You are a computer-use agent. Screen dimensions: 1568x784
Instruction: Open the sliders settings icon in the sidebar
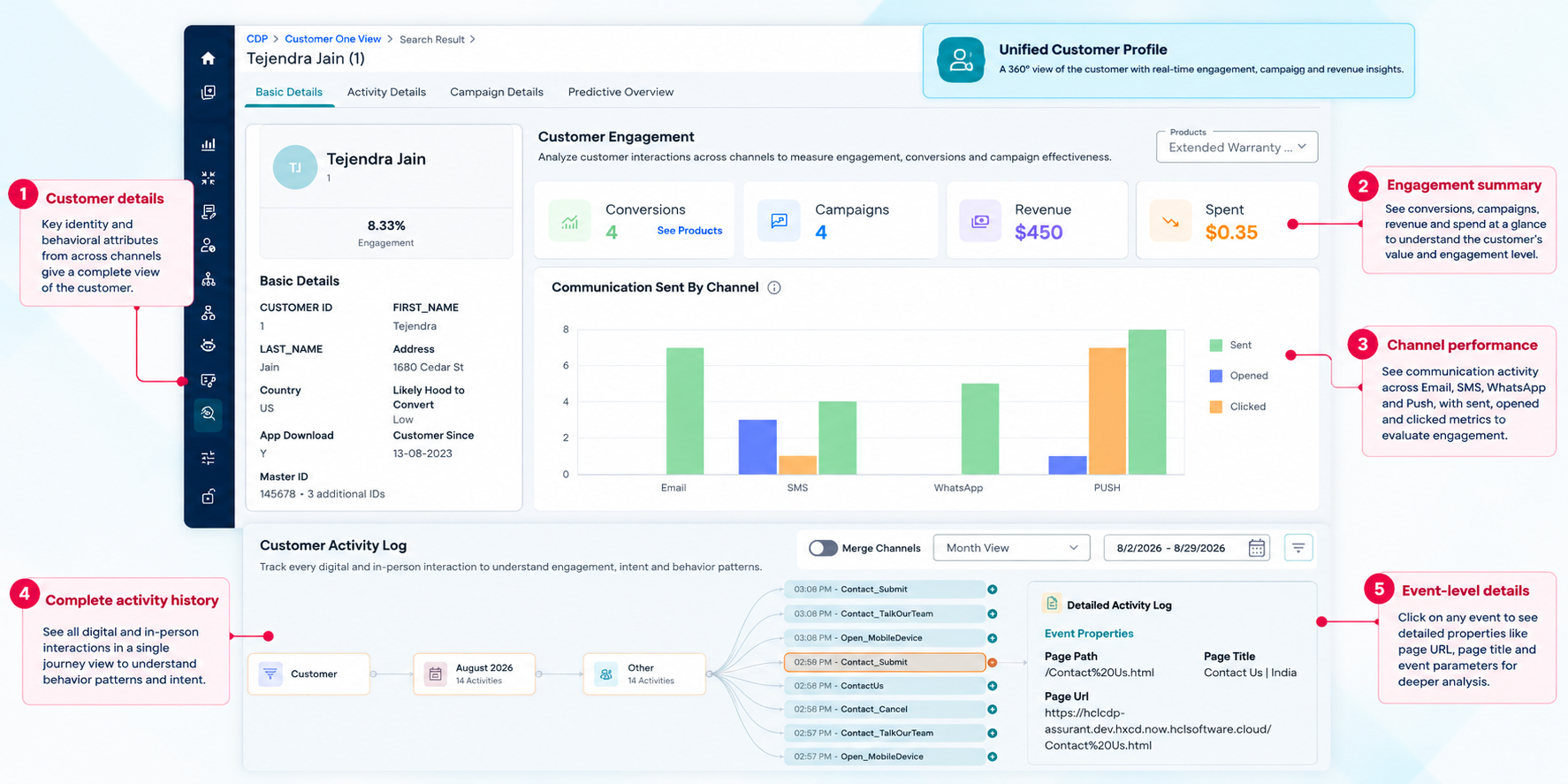pyautogui.click(x=208, y=458)
